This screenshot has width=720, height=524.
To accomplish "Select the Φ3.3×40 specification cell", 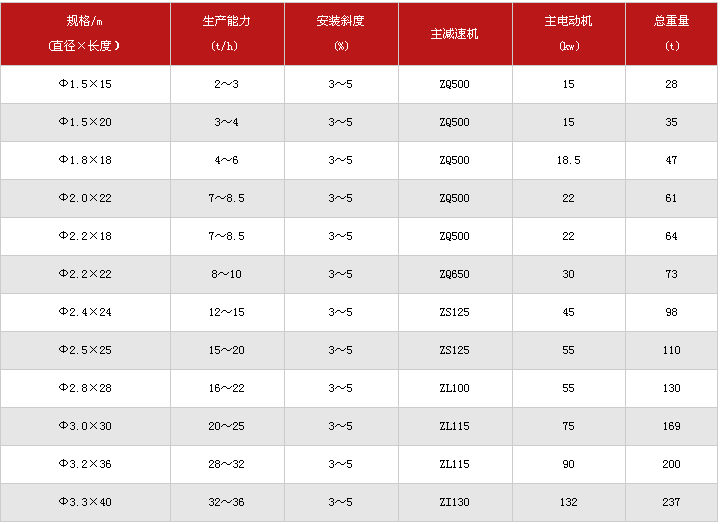I will click(85, 502).
